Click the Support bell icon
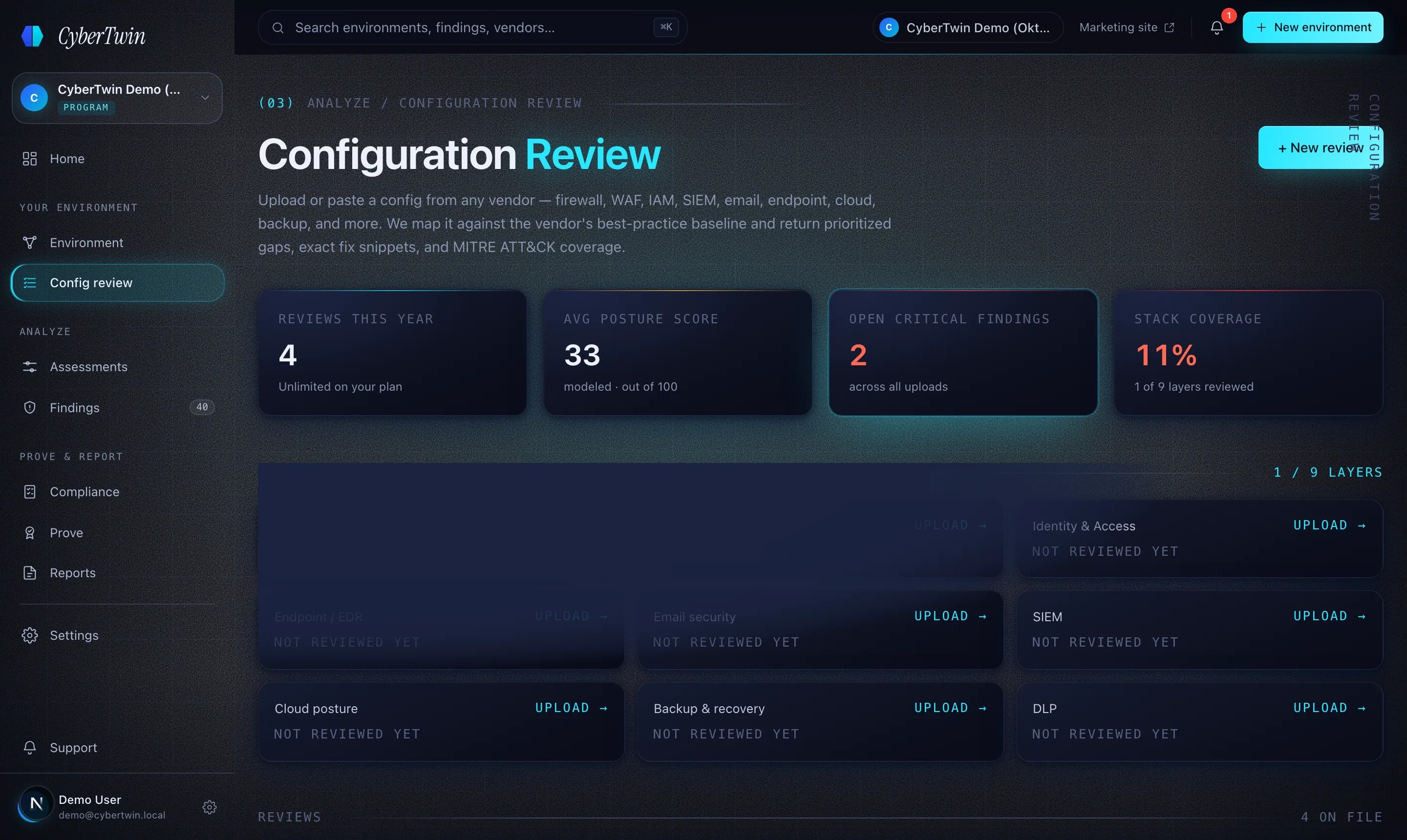This screenshot has height=840, width=1407. (29, 748)
